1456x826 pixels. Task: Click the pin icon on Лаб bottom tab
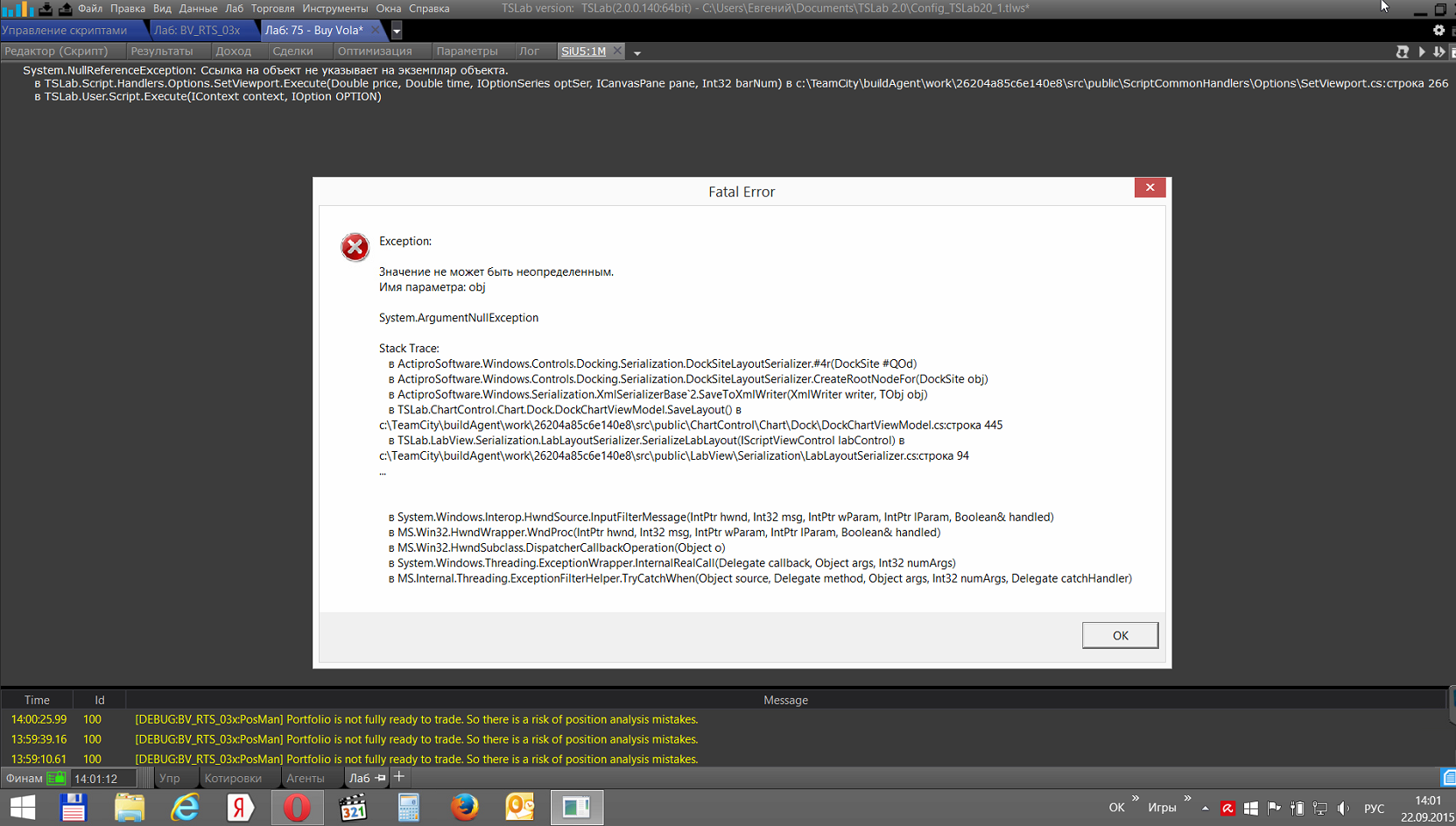tap(381, 778)
